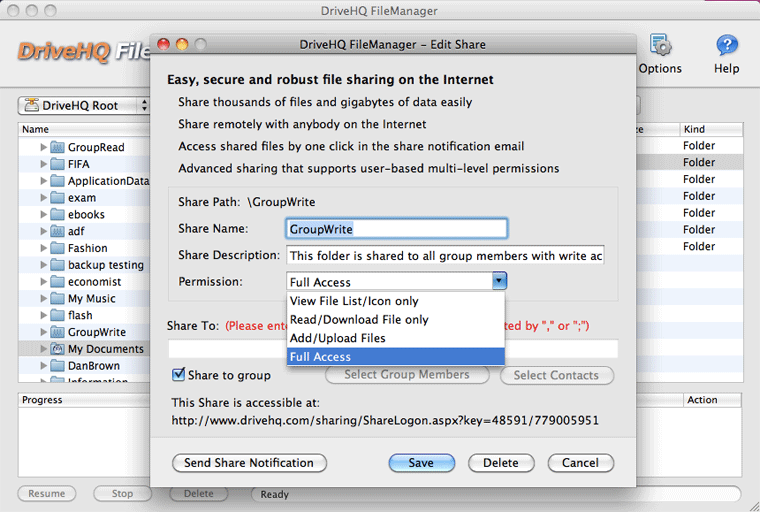Select the backup testing row
The image size is (760, 512).
[84, 265]
